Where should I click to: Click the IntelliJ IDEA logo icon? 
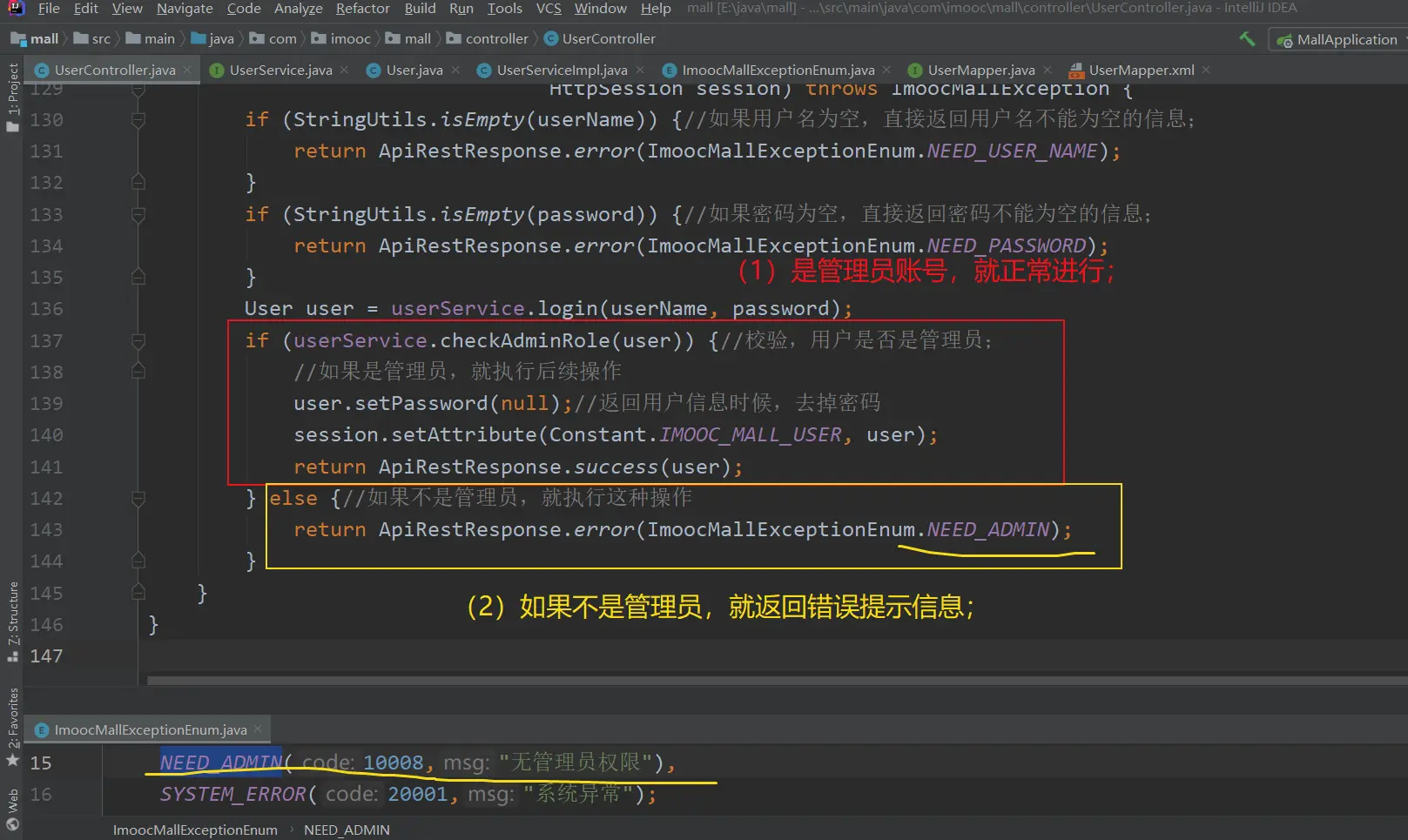pos(16,9)
